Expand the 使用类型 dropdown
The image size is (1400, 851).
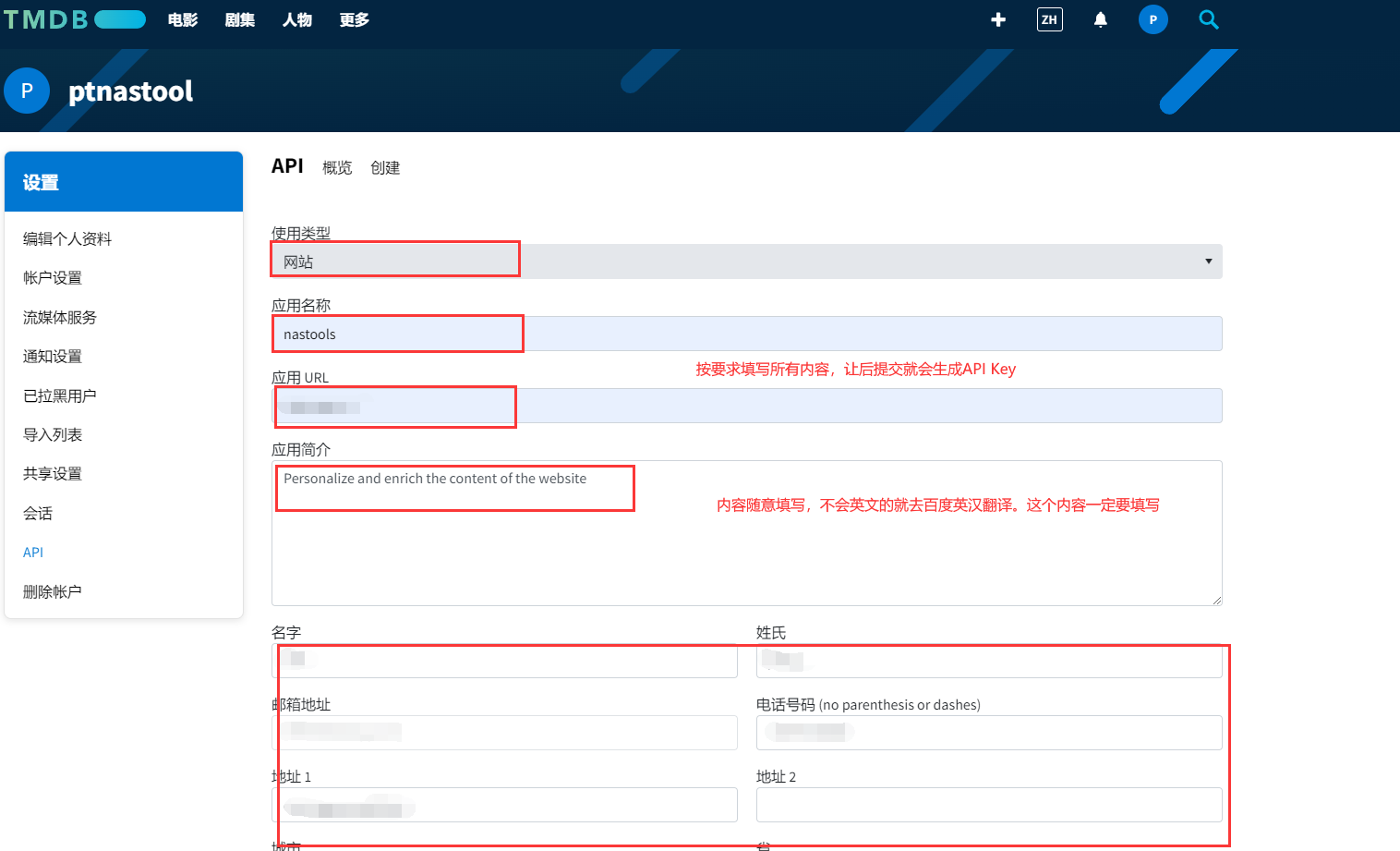(746, 261)
